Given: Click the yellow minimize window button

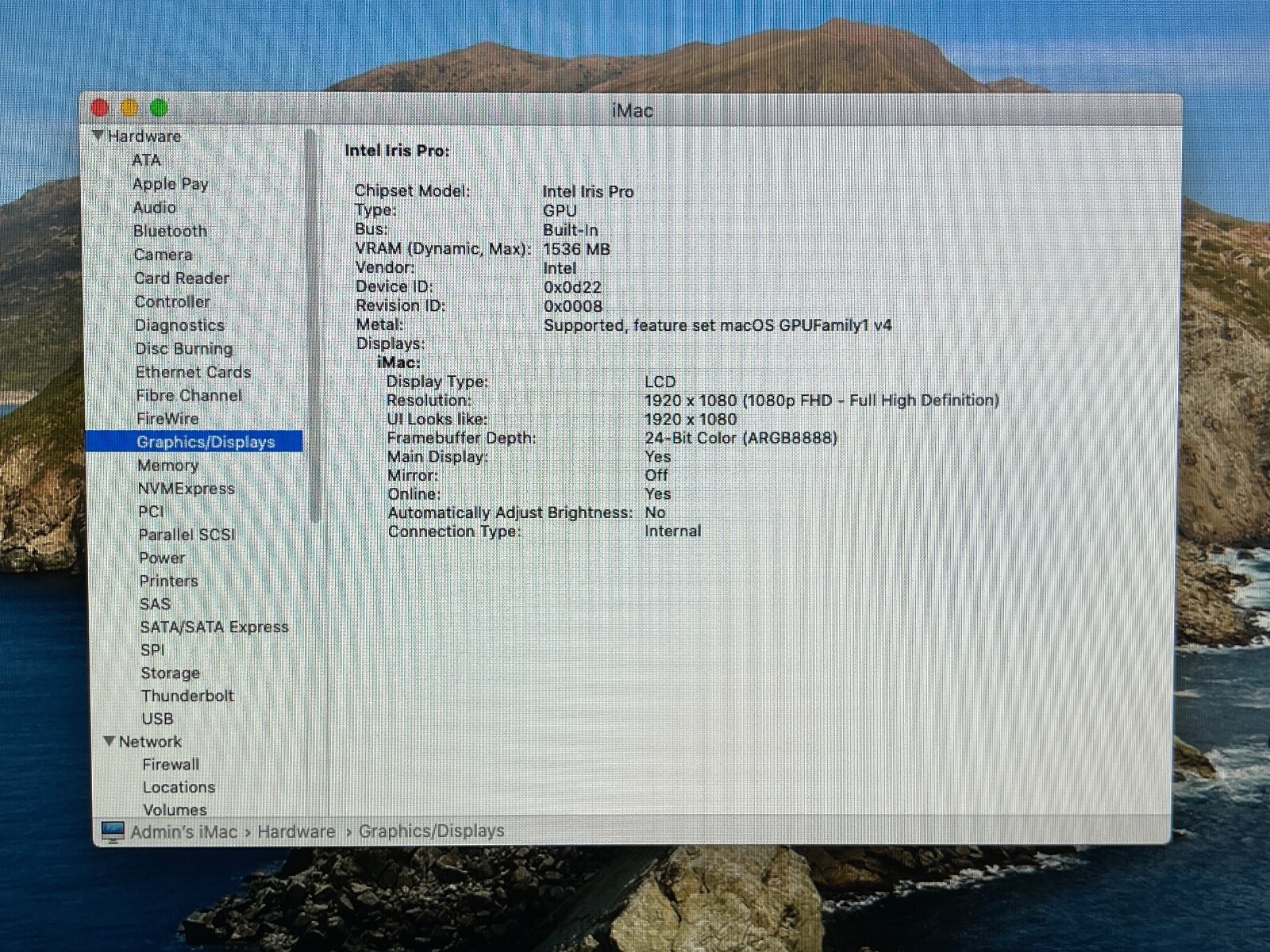Looking at the screenshot, I should pyautogui.click(x=129, y=108).
